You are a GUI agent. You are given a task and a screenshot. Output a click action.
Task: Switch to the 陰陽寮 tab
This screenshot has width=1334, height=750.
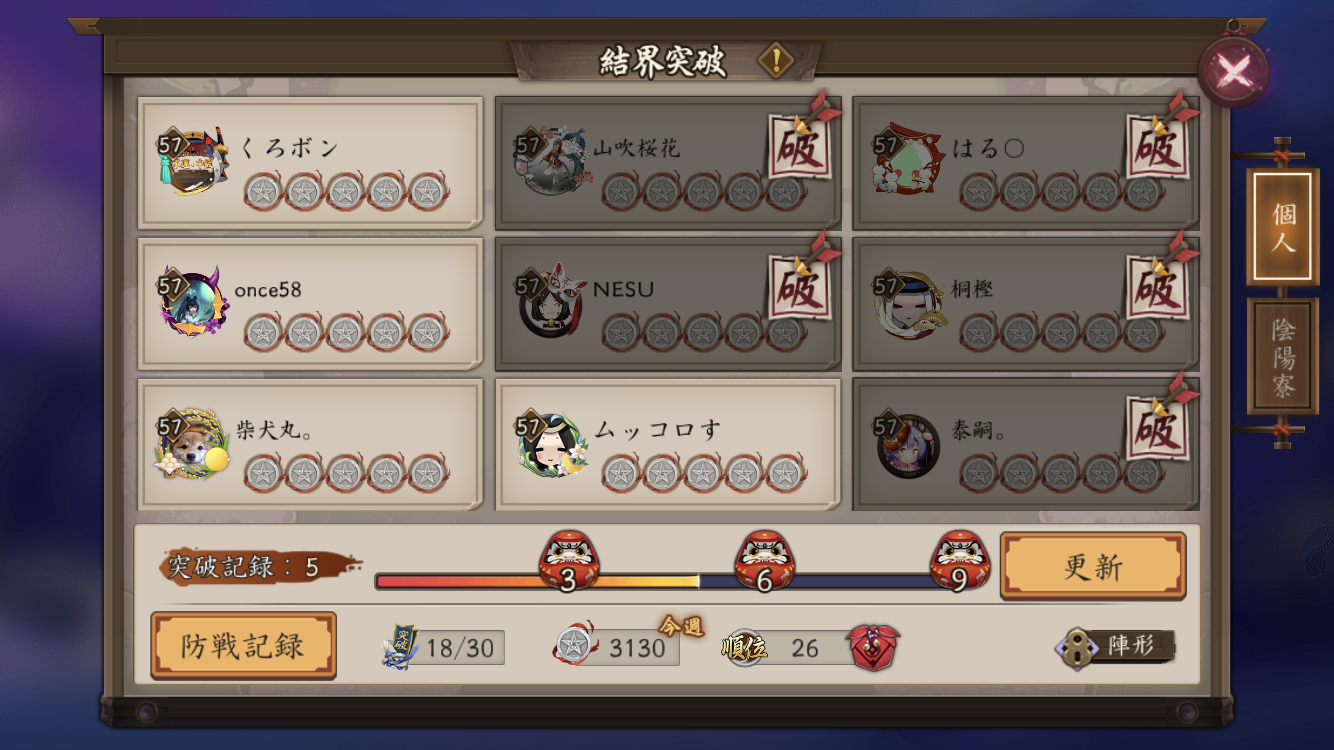(1283, 356)
